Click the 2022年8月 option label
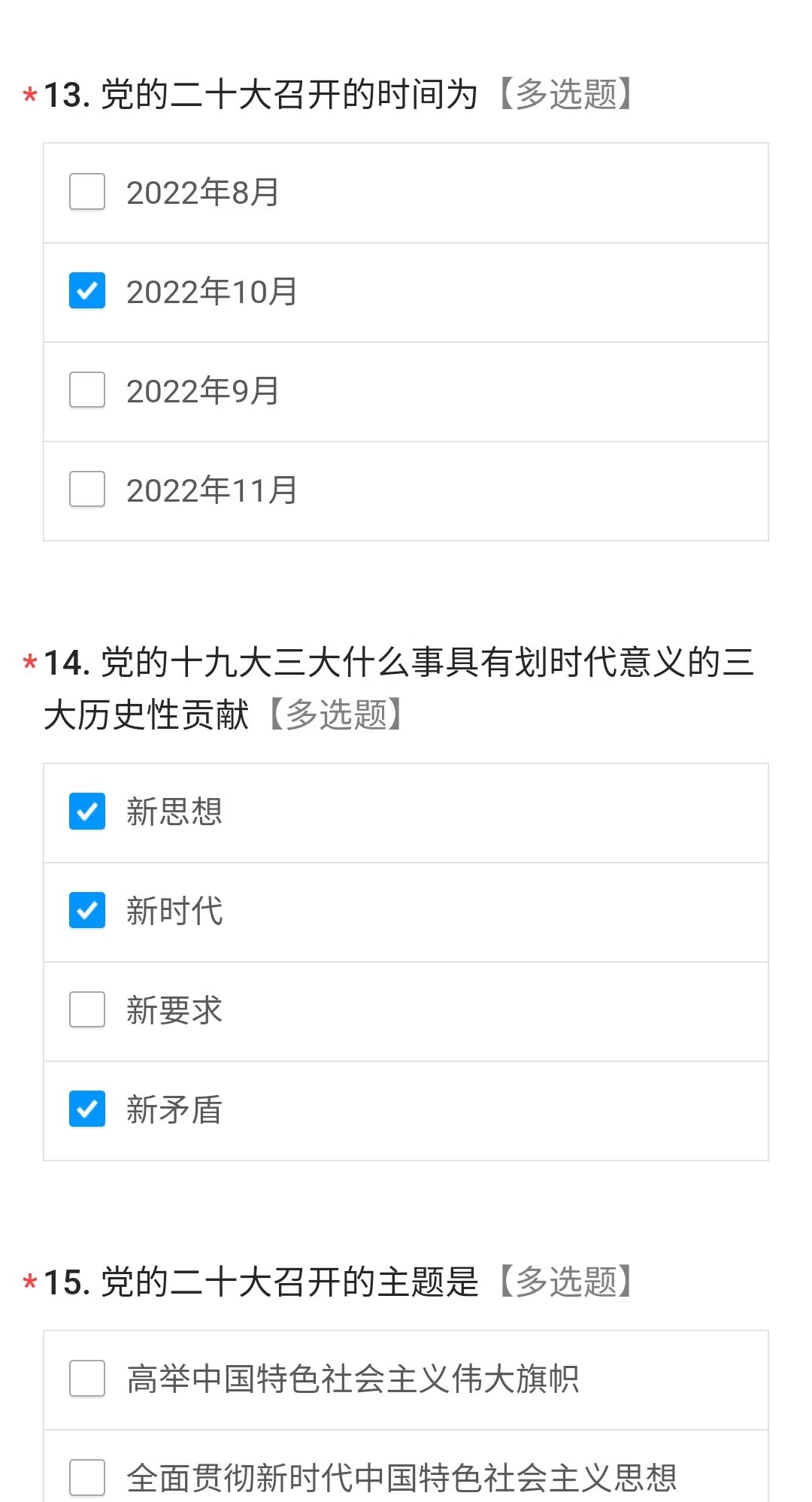This screenshot has height=1502, width=812. tap(203, 193)
